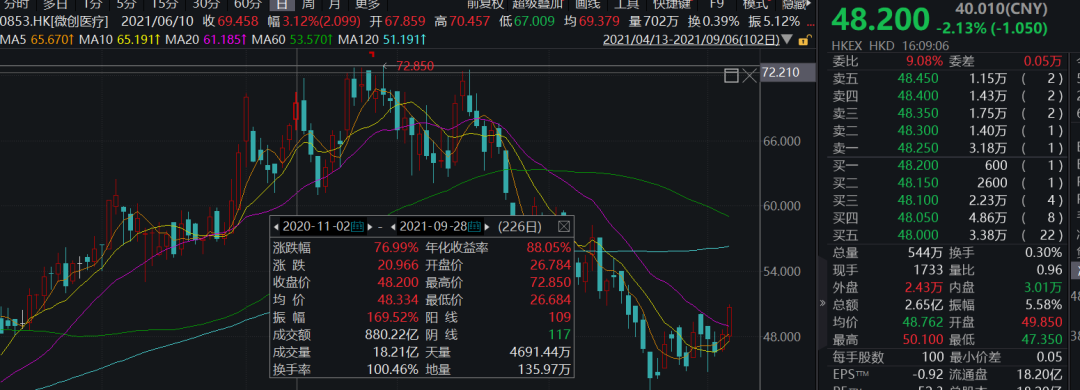Click the 涨跌幅 76.99% value in popup
Image resolution: width=1080 pixels, height=390 pixels.
pos(397,247)
